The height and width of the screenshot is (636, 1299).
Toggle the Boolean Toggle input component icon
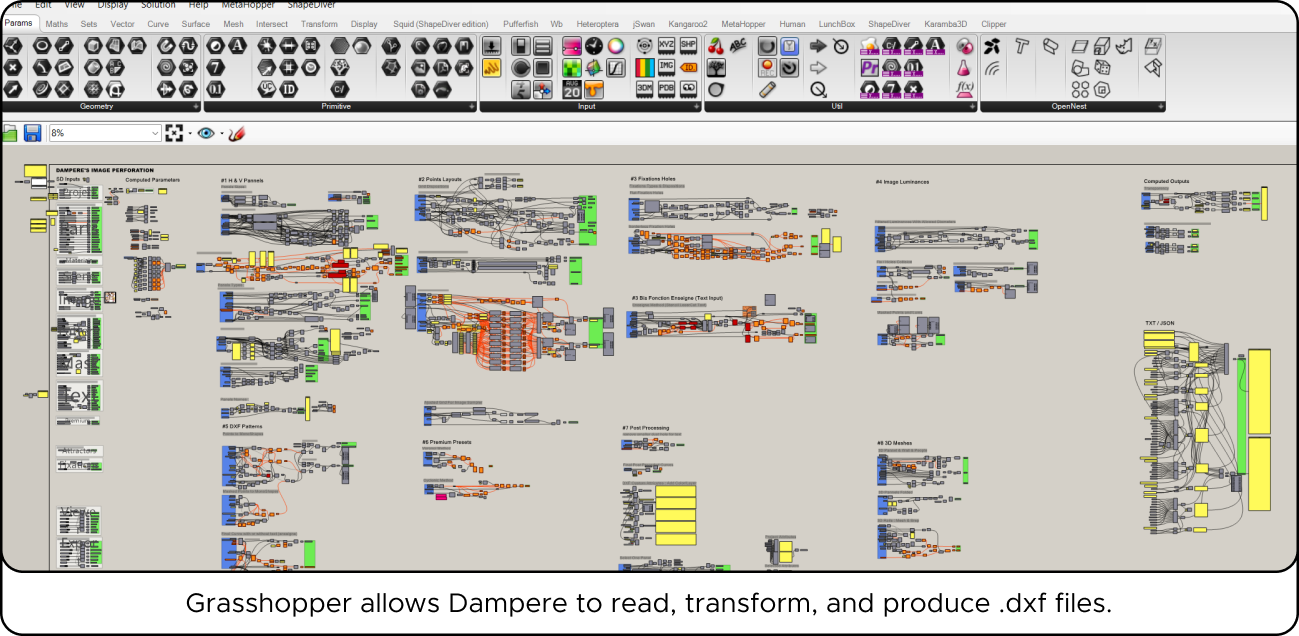520,45
